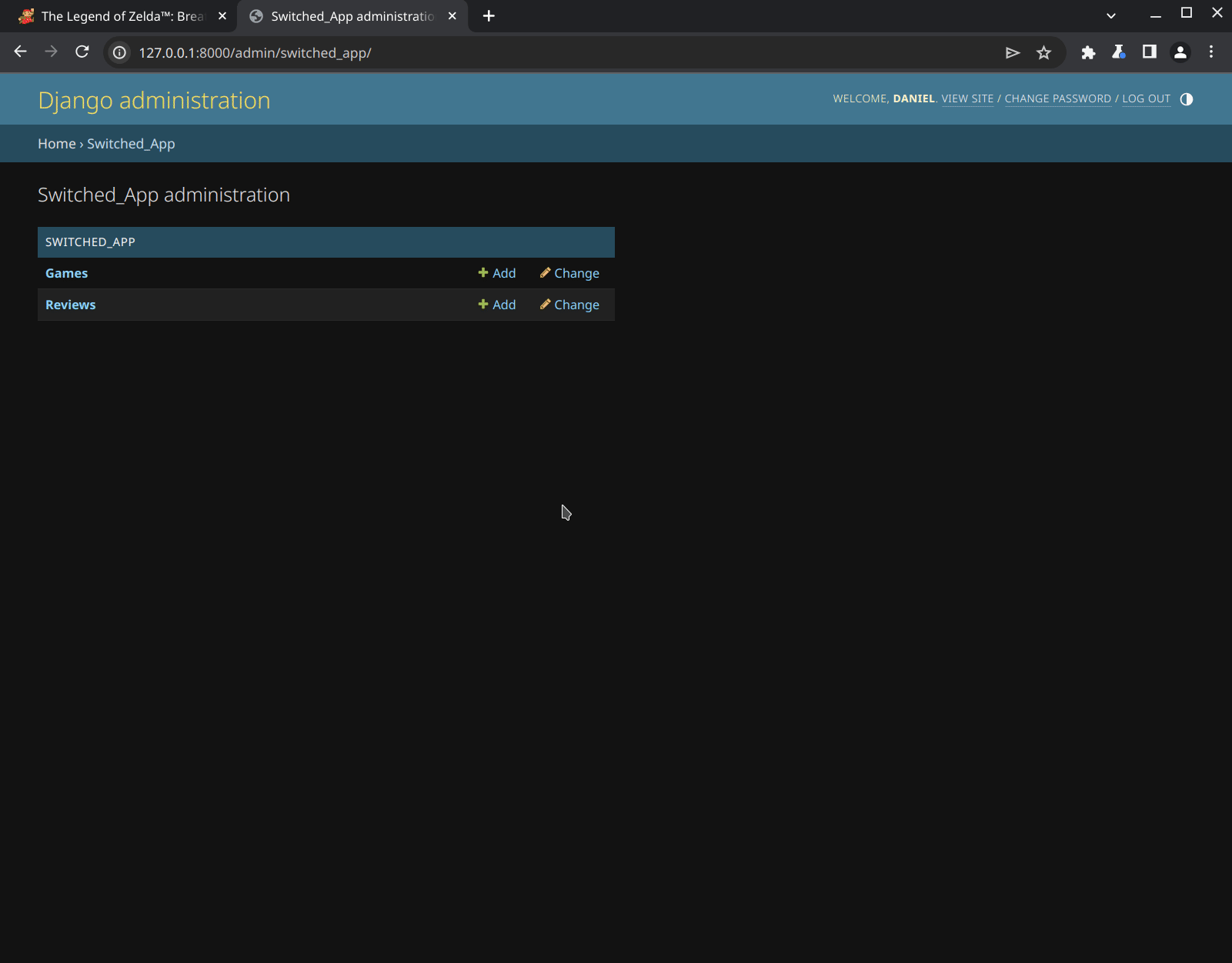Click the address bar URL field

point(539,52)
